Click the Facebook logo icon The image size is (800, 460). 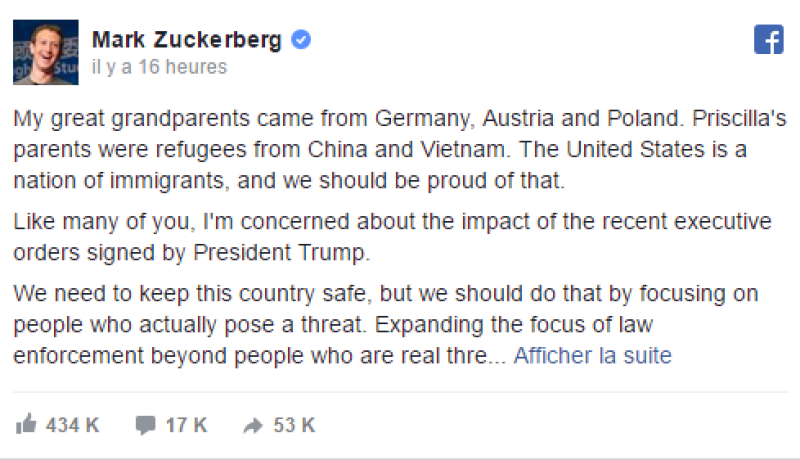(x=768, y=39)
